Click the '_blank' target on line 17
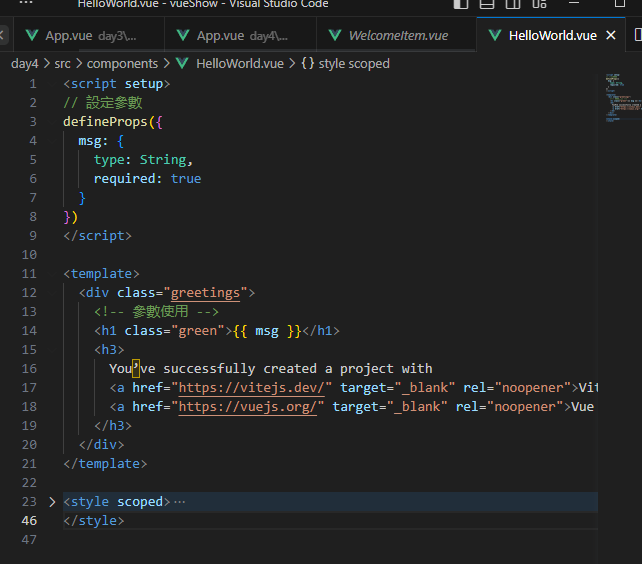 coord(425,388)
